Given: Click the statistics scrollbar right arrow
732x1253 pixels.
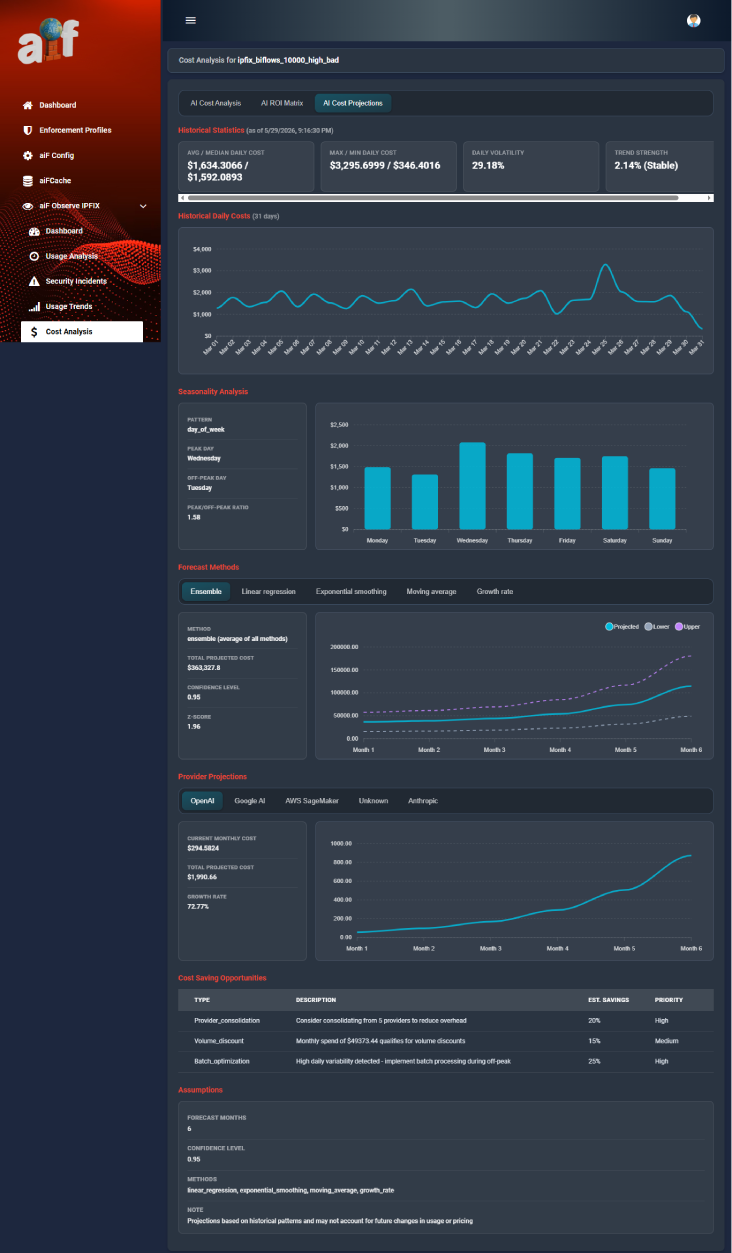Looking at the screenshot, I should click(x=709, y=198).
